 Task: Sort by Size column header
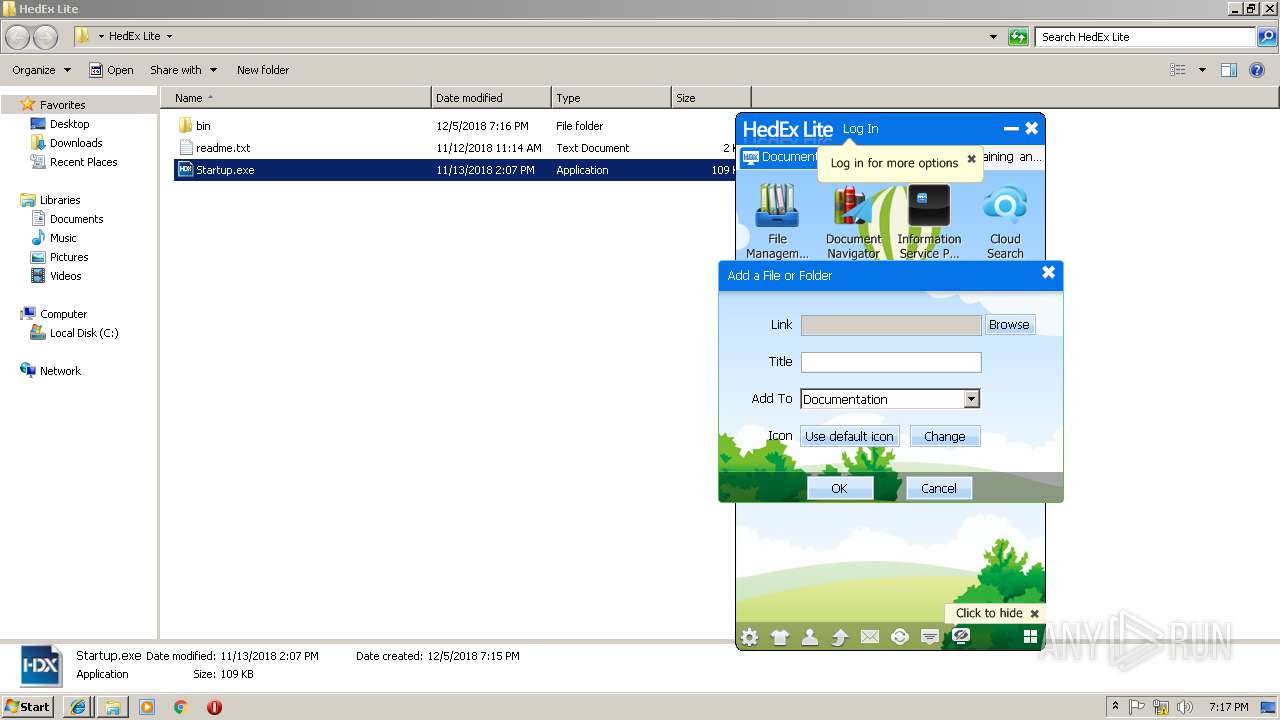click(711, 98)
